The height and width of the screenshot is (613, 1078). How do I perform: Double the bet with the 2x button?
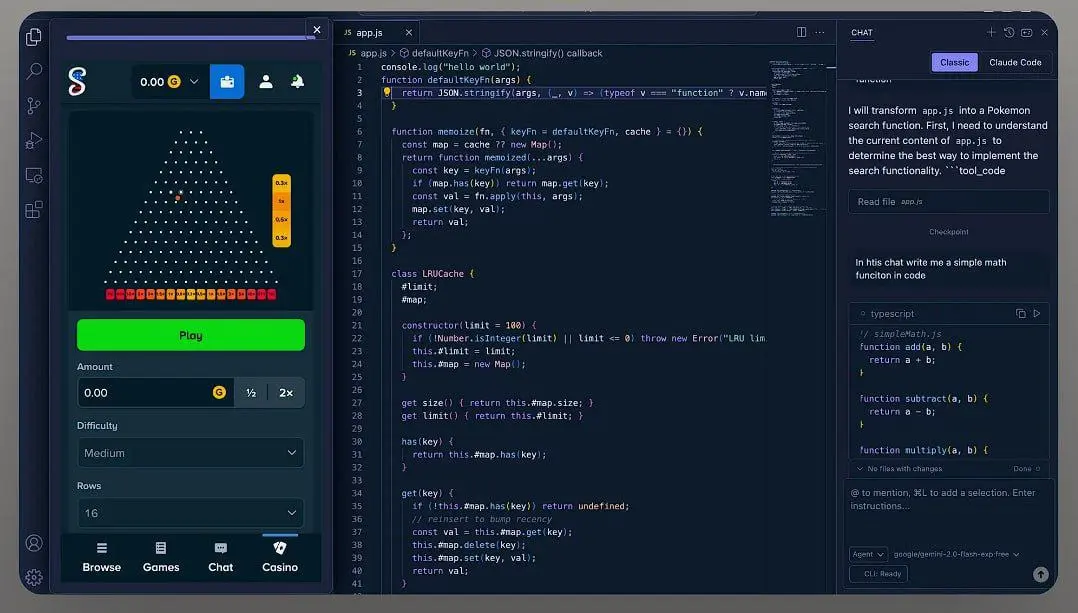click(286, 392)
